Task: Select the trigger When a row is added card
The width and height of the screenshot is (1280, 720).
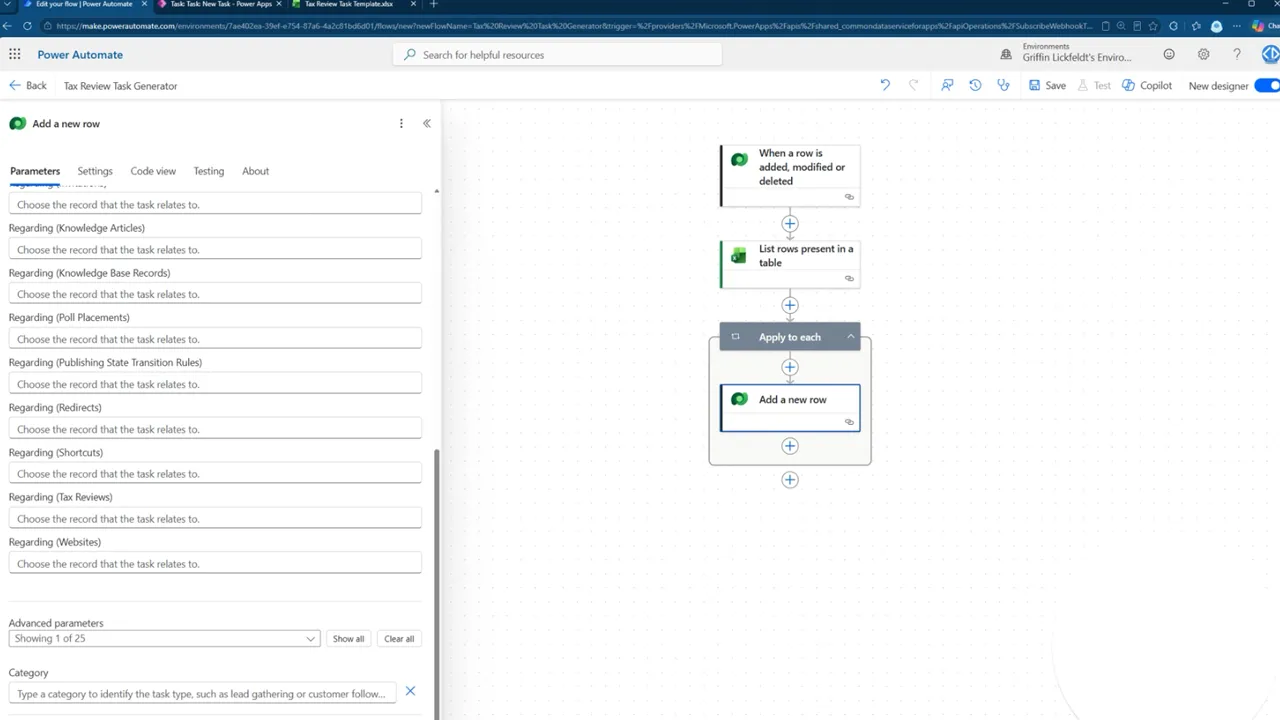Action: [x=790, y=175]
